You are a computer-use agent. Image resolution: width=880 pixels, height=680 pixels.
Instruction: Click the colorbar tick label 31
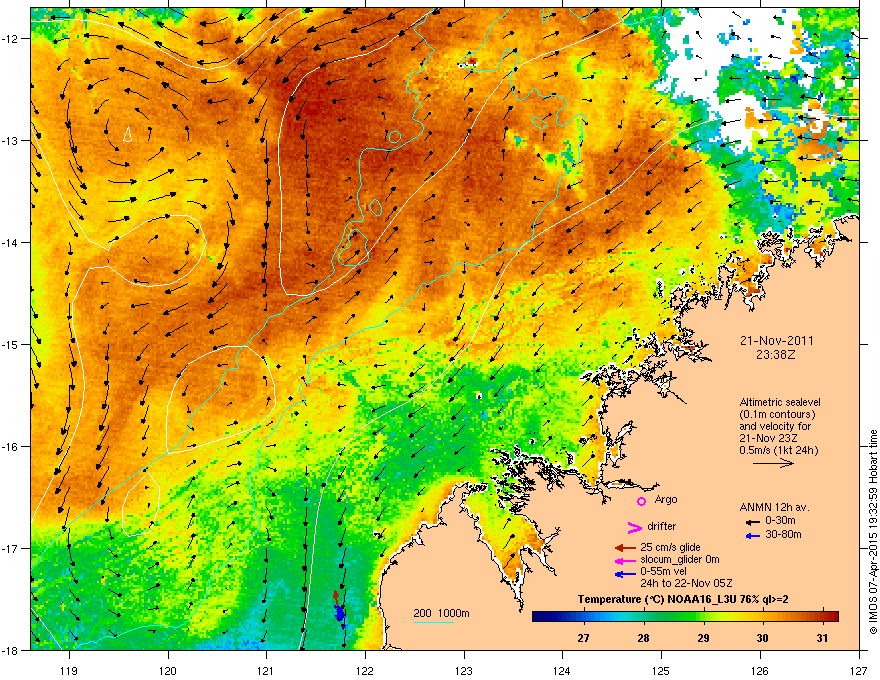[x=822, y=638]
